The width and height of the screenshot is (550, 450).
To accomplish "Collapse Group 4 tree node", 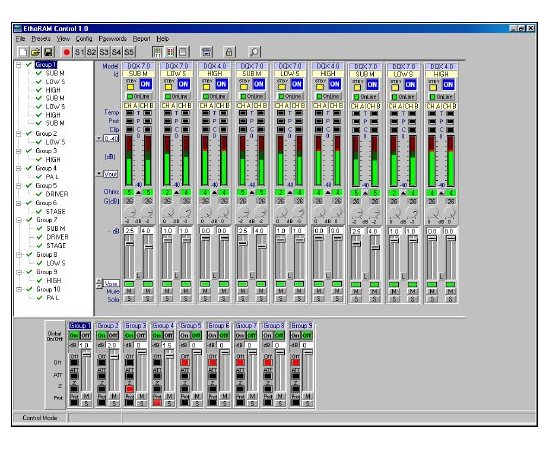I will (x=19, y=168).
